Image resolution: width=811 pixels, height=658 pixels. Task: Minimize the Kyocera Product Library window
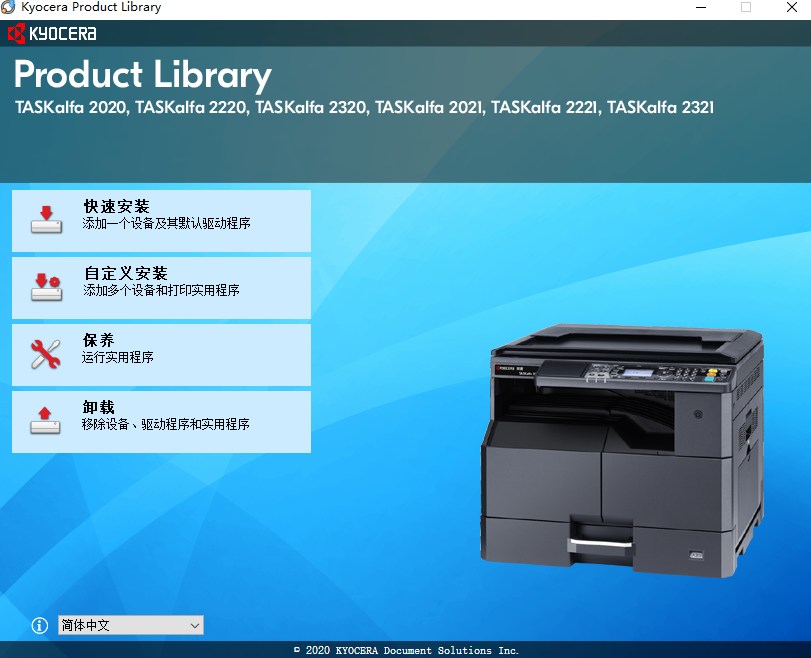pos(701,9)
